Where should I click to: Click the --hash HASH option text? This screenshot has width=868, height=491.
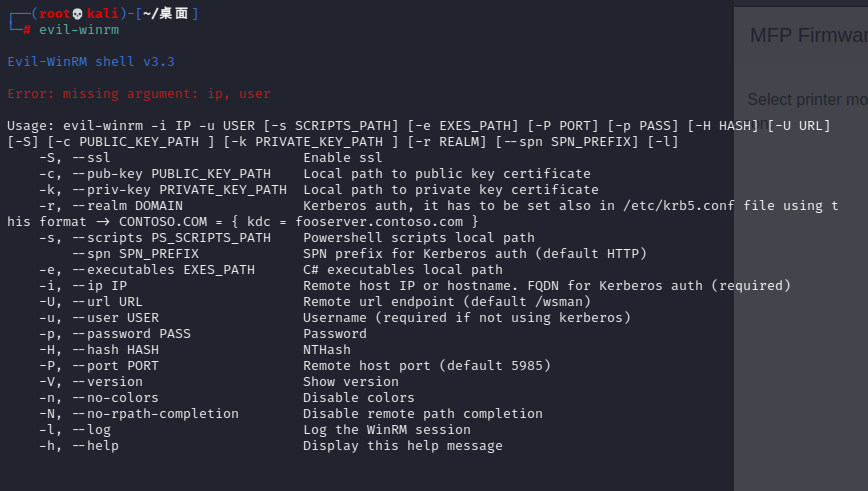99,350
